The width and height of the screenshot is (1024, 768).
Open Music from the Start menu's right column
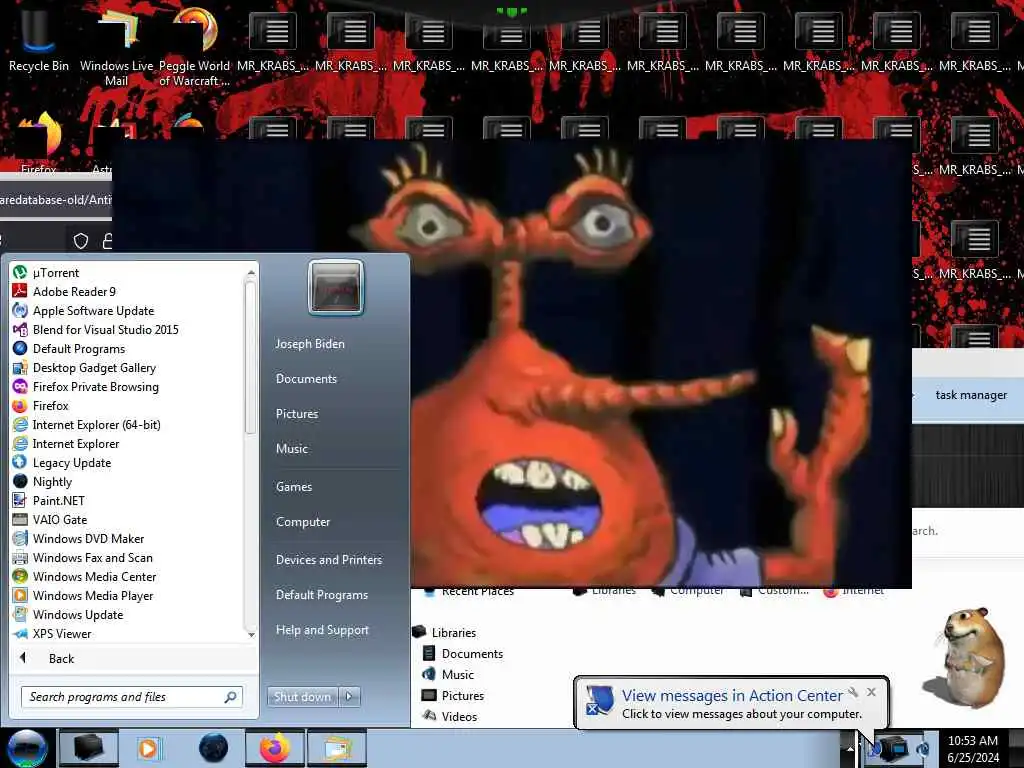click(291, 449)
